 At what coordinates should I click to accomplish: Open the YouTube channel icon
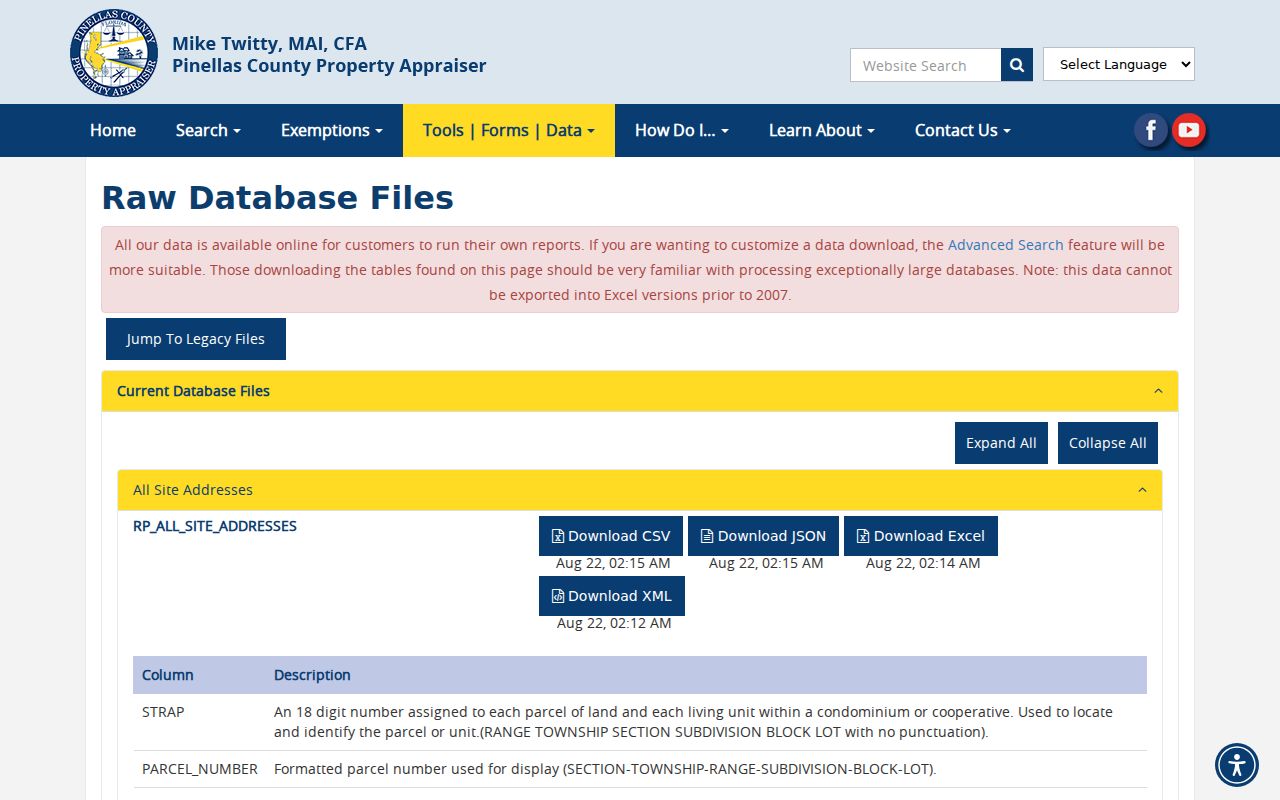point(1189,130)
